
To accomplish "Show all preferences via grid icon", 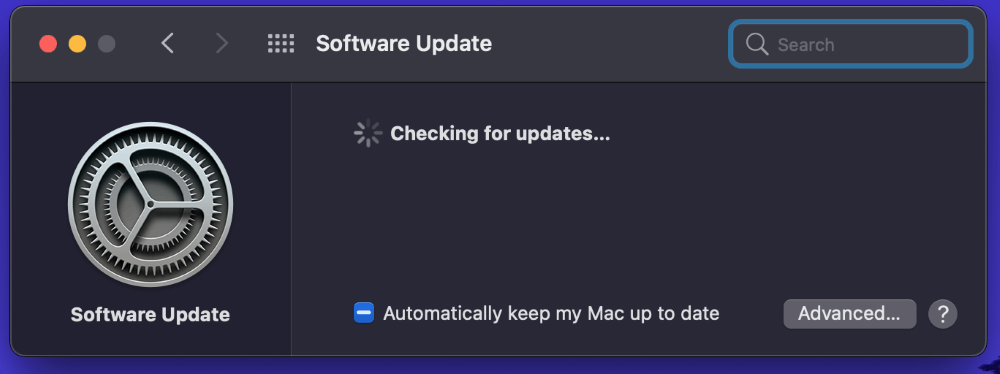I will [281, 43].
